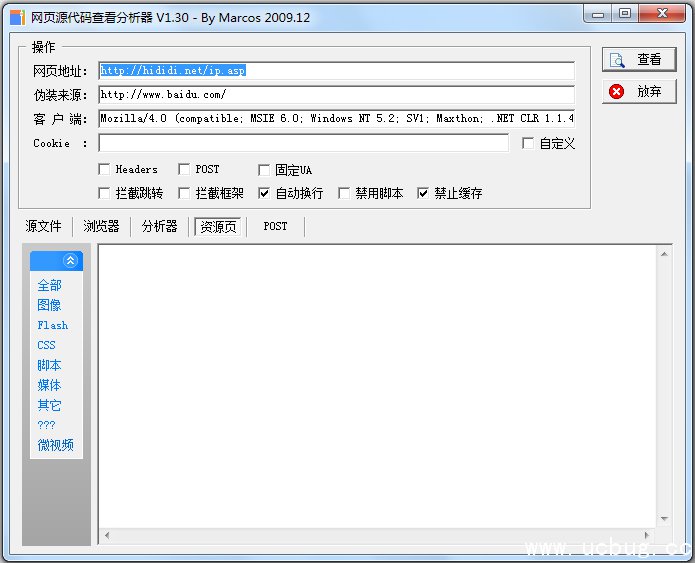This screenshot has width=695, height=563.
Task: Select the CSS resource category
Action: [x=46, y=345]
